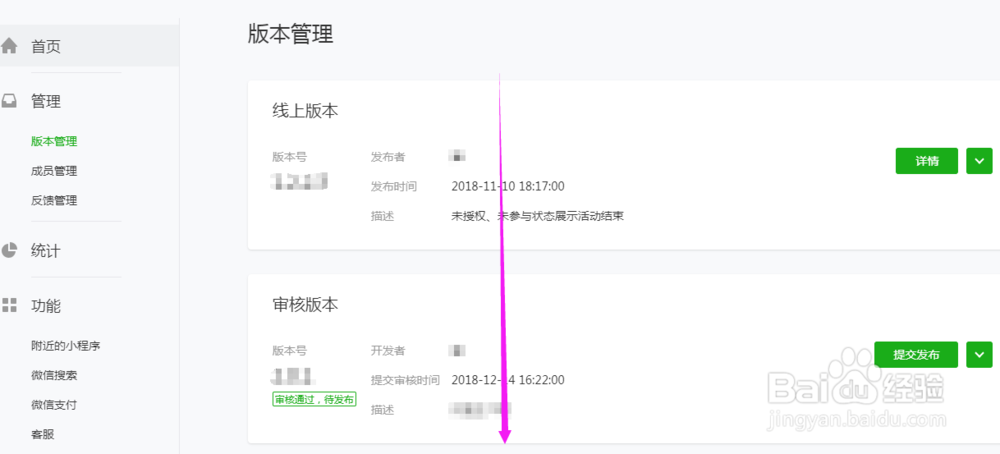
Task: Expand dropdown arrow beside 提交发布 button
Action: pyautogui.click(x=979, y=355)
